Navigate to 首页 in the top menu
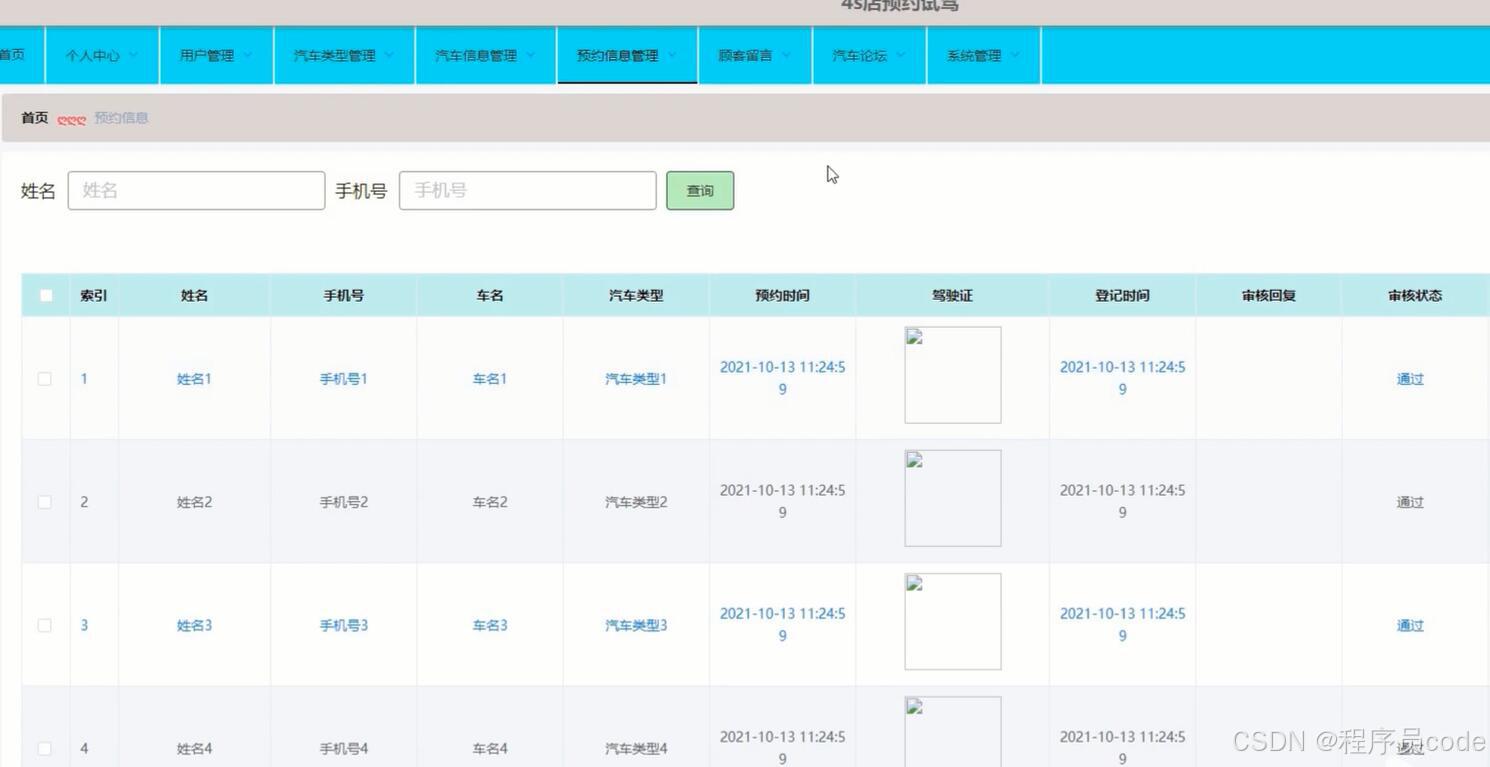The image size is (1490, 767). click(10, 55)
